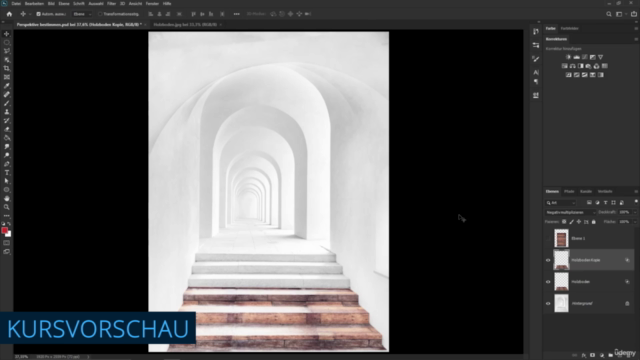Select the Type tool
Image resolution: width=640 pixels, height=360 pixels.
pos(7,172)
